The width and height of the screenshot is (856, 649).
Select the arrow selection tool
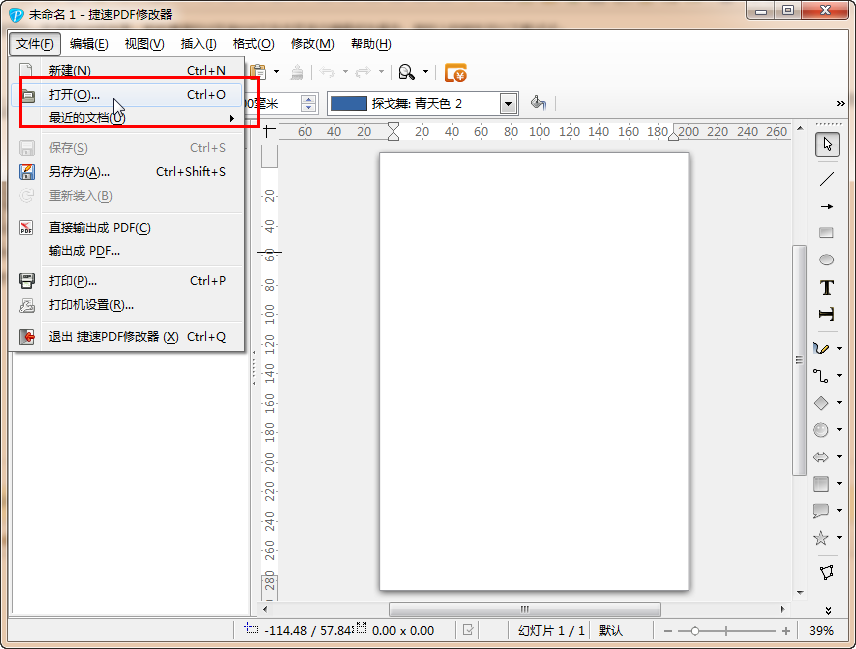827,145
